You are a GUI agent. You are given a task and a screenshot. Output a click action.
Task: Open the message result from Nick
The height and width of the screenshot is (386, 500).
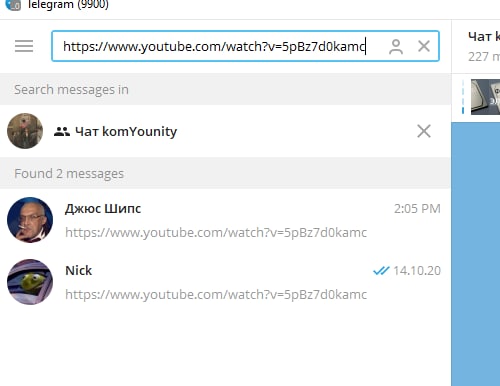point(225,282)
